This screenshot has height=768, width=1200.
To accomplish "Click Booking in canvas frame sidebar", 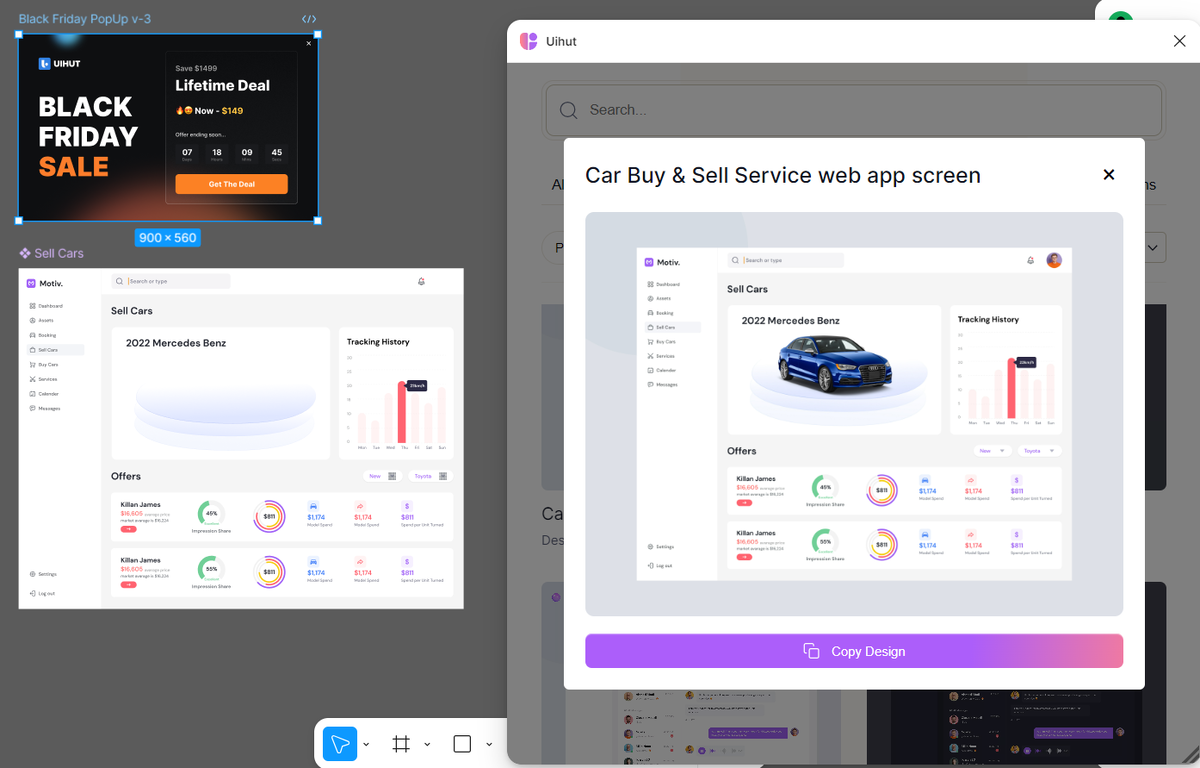I will [43, 335].
